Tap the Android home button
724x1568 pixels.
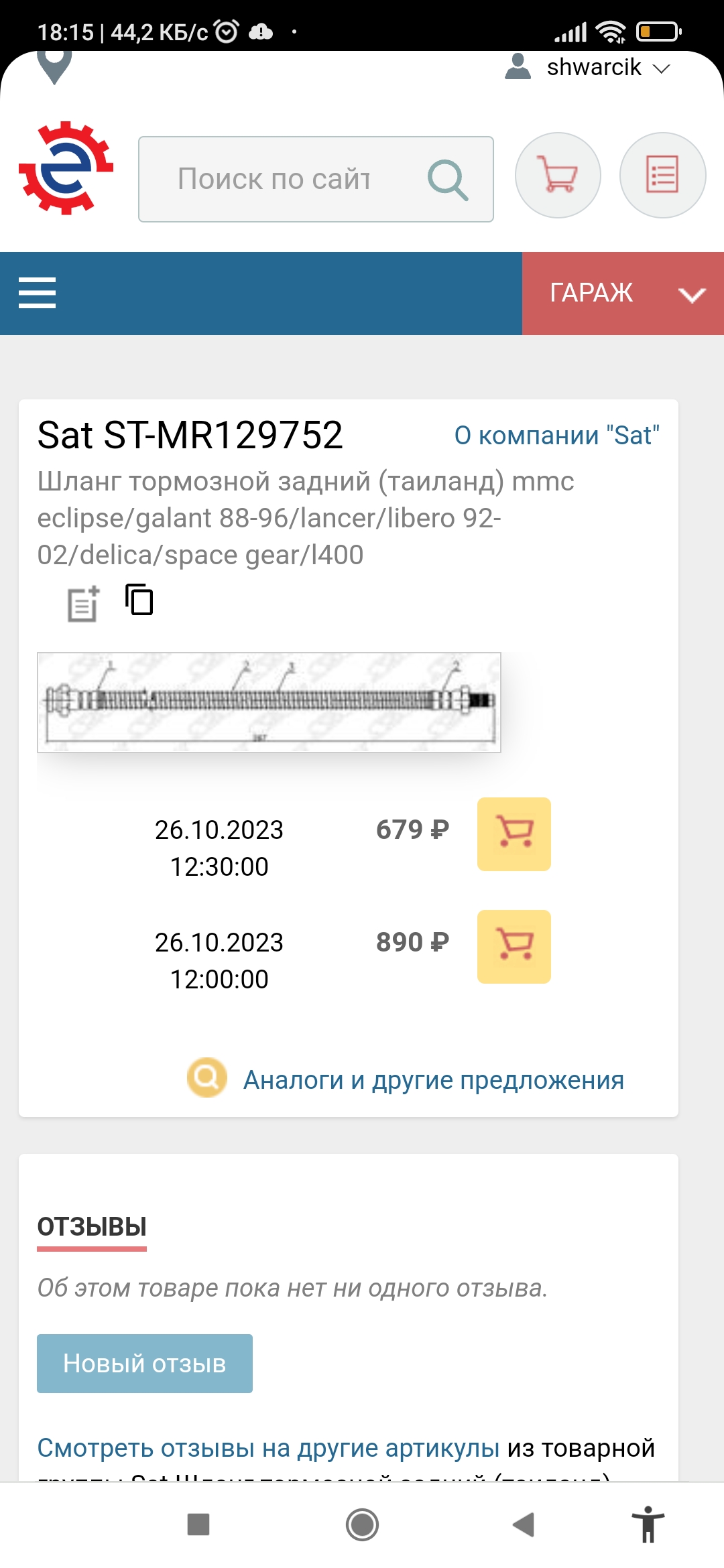tap(362, 1524)
